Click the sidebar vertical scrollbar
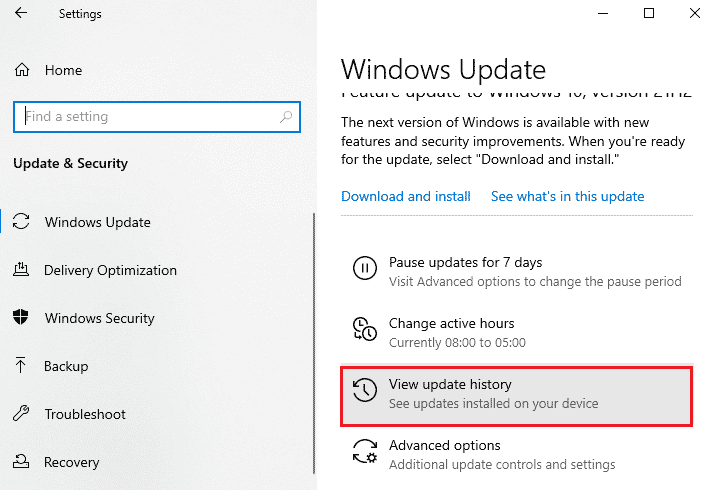 [x=314, y=343]
